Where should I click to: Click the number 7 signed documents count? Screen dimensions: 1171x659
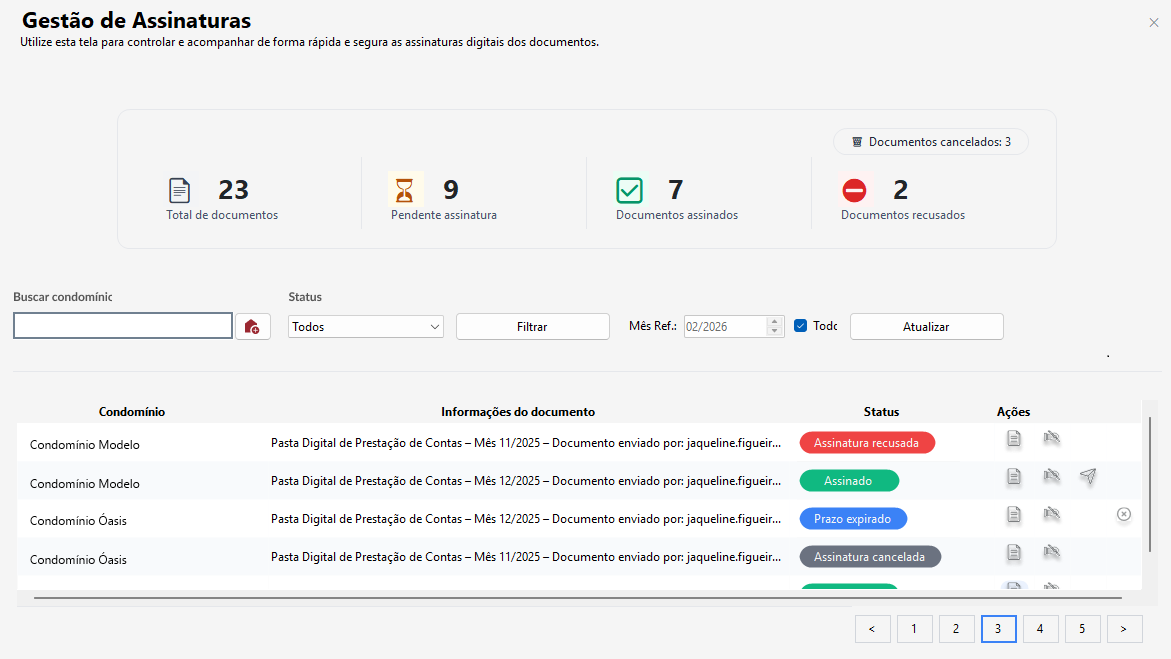pos(676,190)
